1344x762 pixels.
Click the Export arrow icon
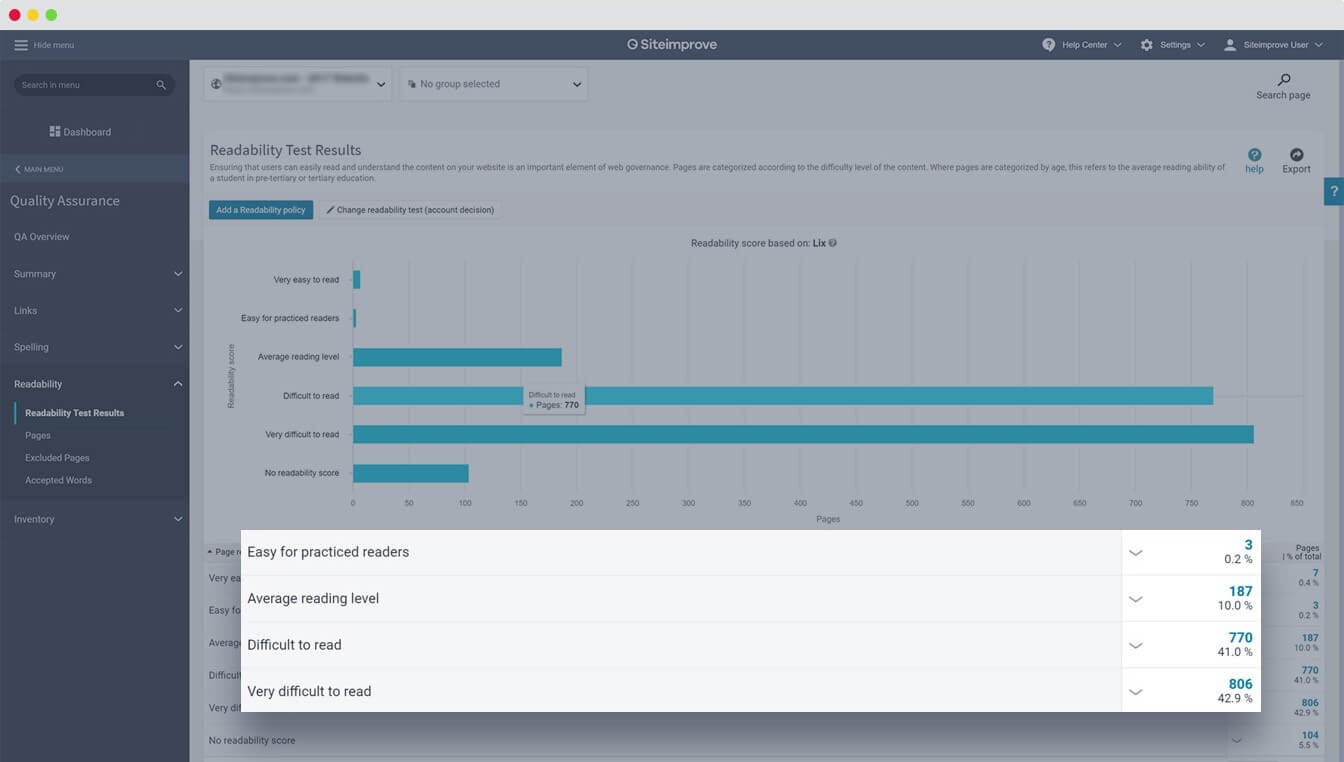click(x=1296, y=155)
